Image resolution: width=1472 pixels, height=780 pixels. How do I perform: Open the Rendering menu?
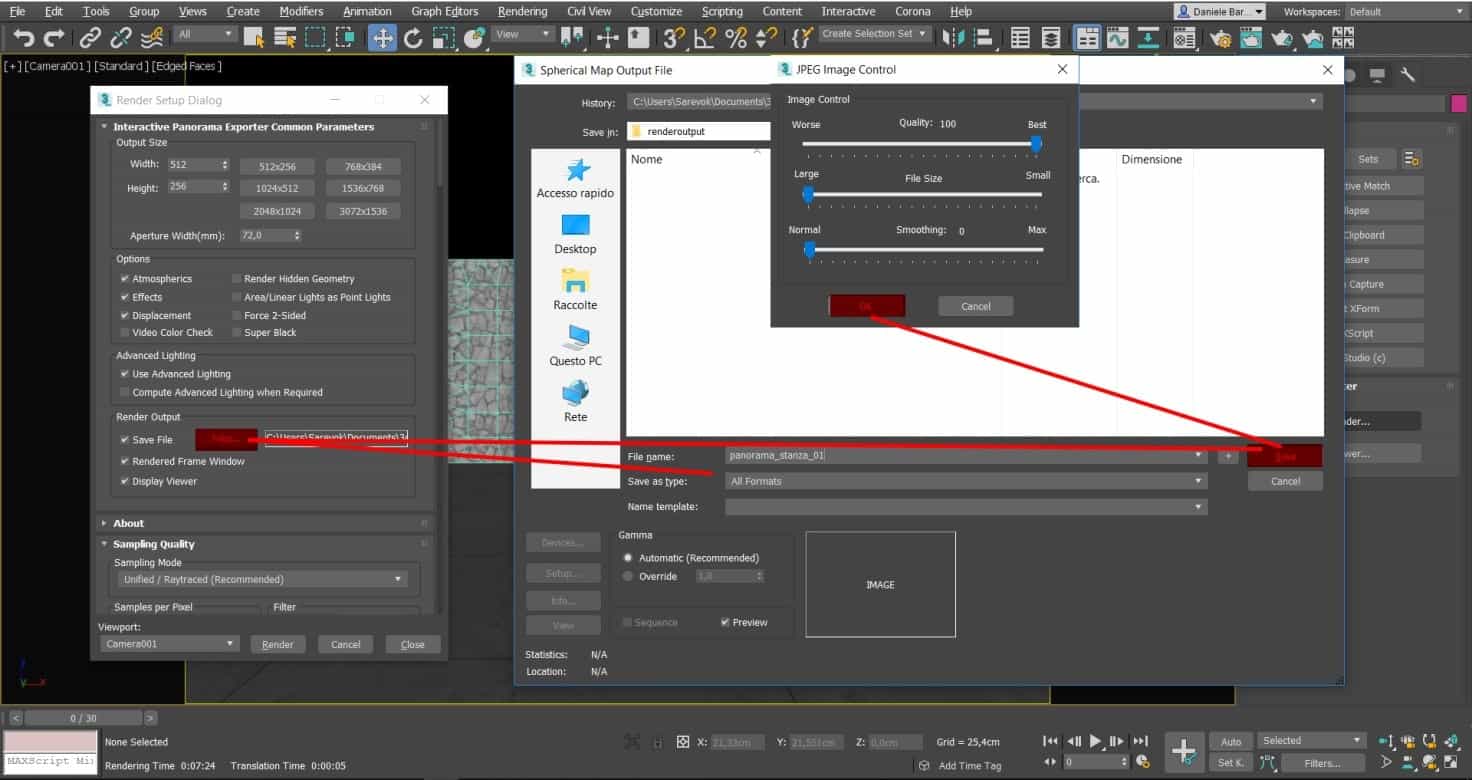pyautogui.click(x=521, y=11)
